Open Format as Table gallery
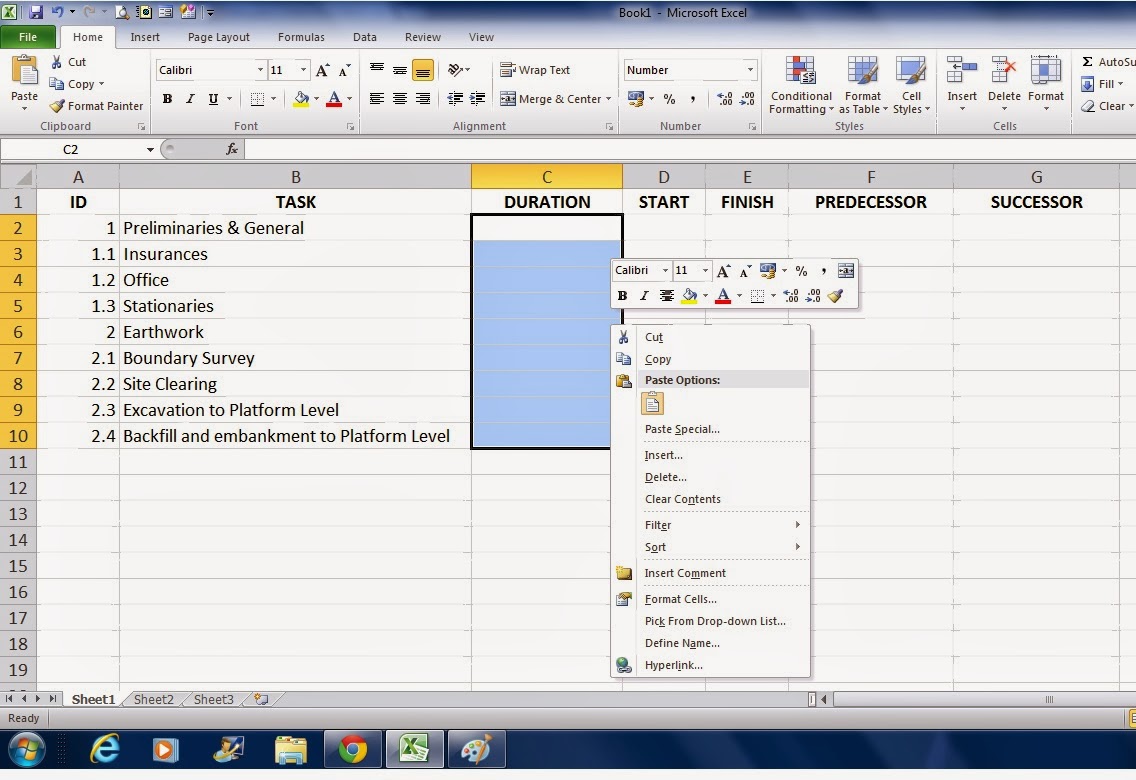Viewport: 1136px width, 780px height. [x=863, y=85]
